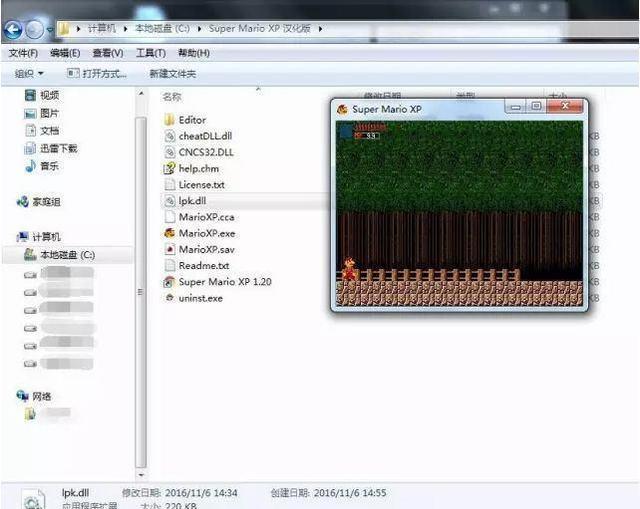Click the Editor folder icon
The height and width of the screenshot is (509, 640).
click(169, 120)
